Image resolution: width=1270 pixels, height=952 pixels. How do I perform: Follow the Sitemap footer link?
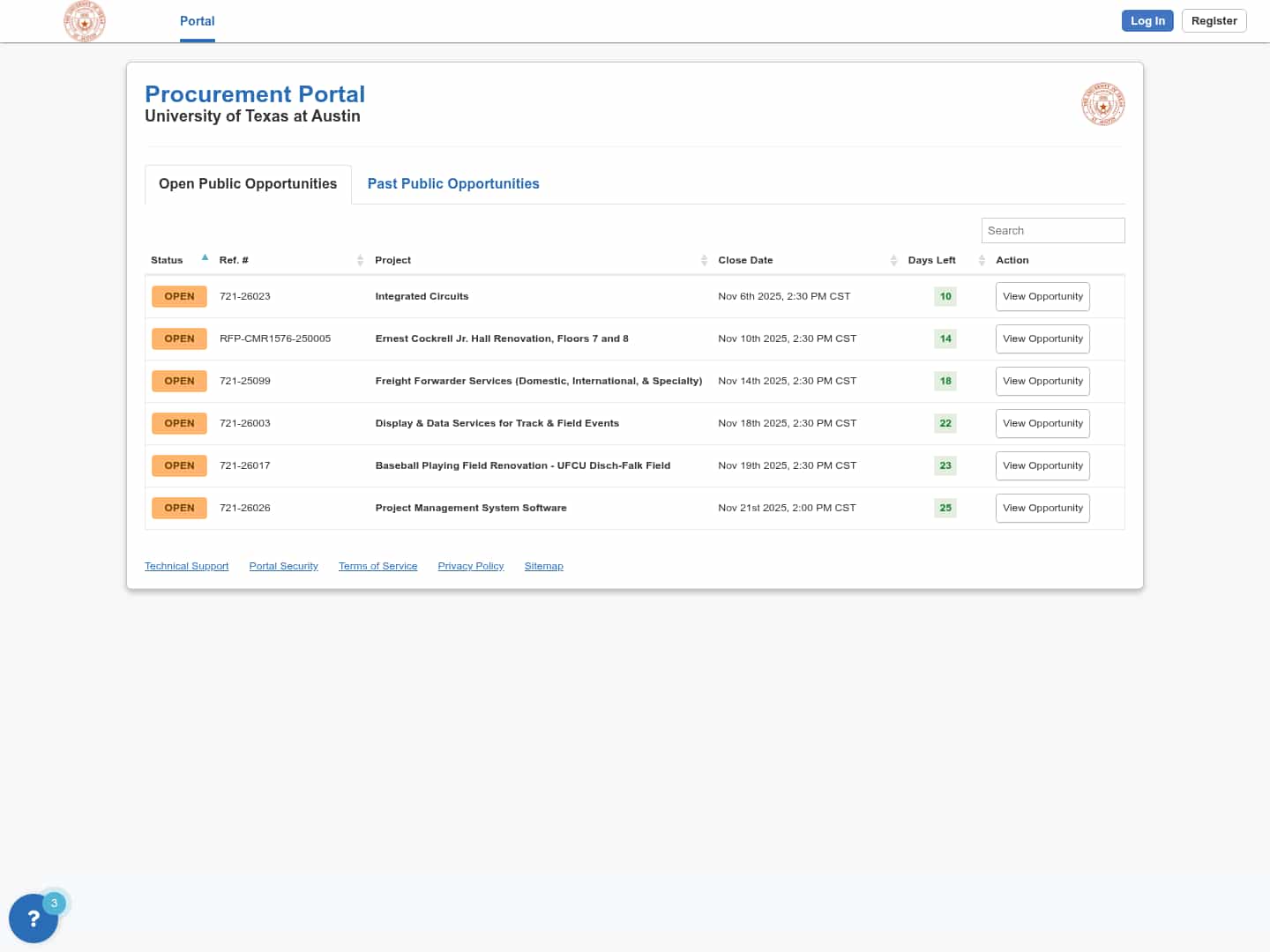point(543,566)
